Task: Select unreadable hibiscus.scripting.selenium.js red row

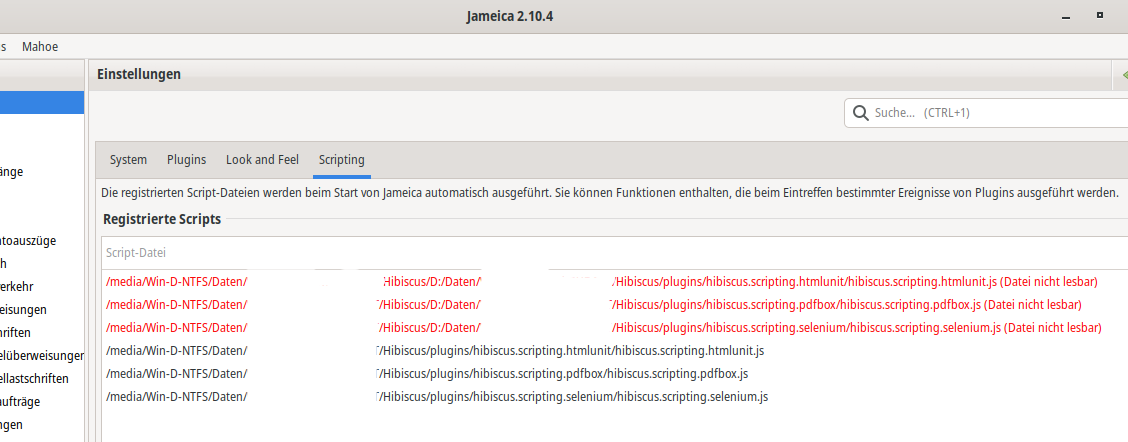Action: point(614,328)
